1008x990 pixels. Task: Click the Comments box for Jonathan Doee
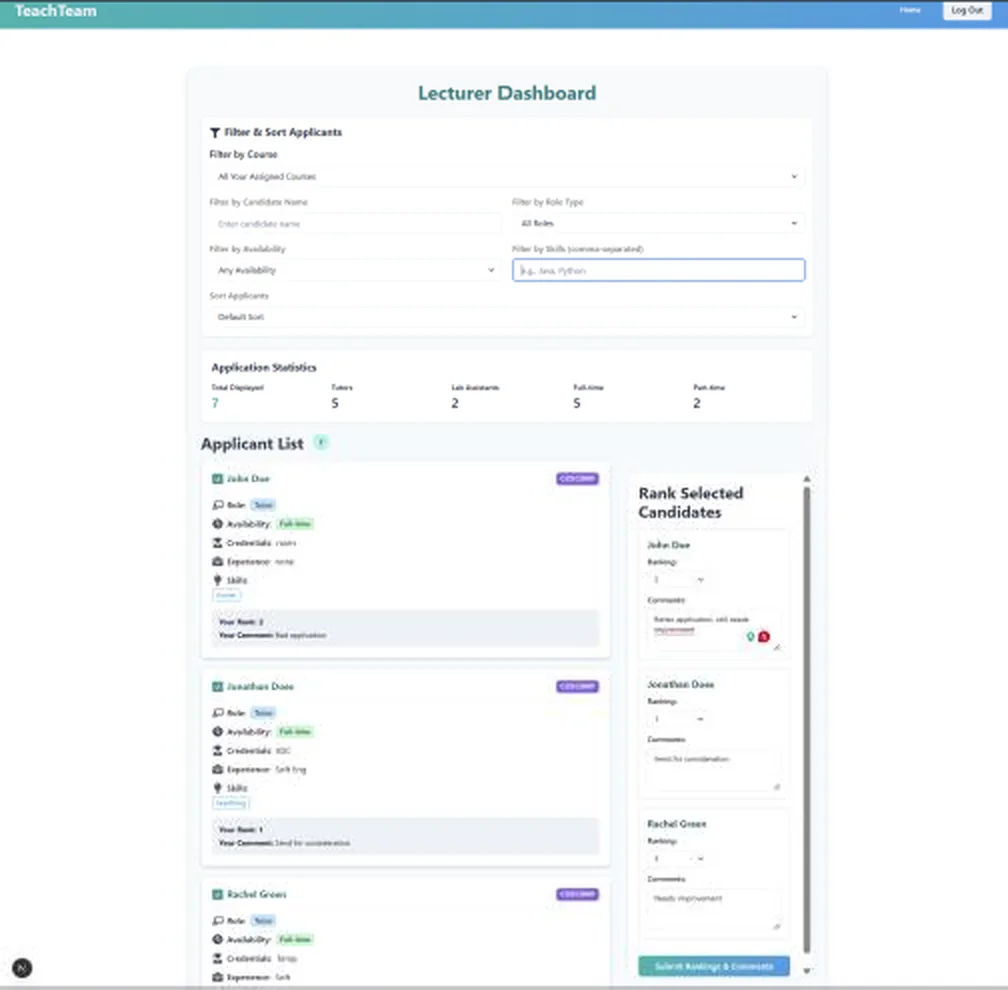tap(714, 770)
